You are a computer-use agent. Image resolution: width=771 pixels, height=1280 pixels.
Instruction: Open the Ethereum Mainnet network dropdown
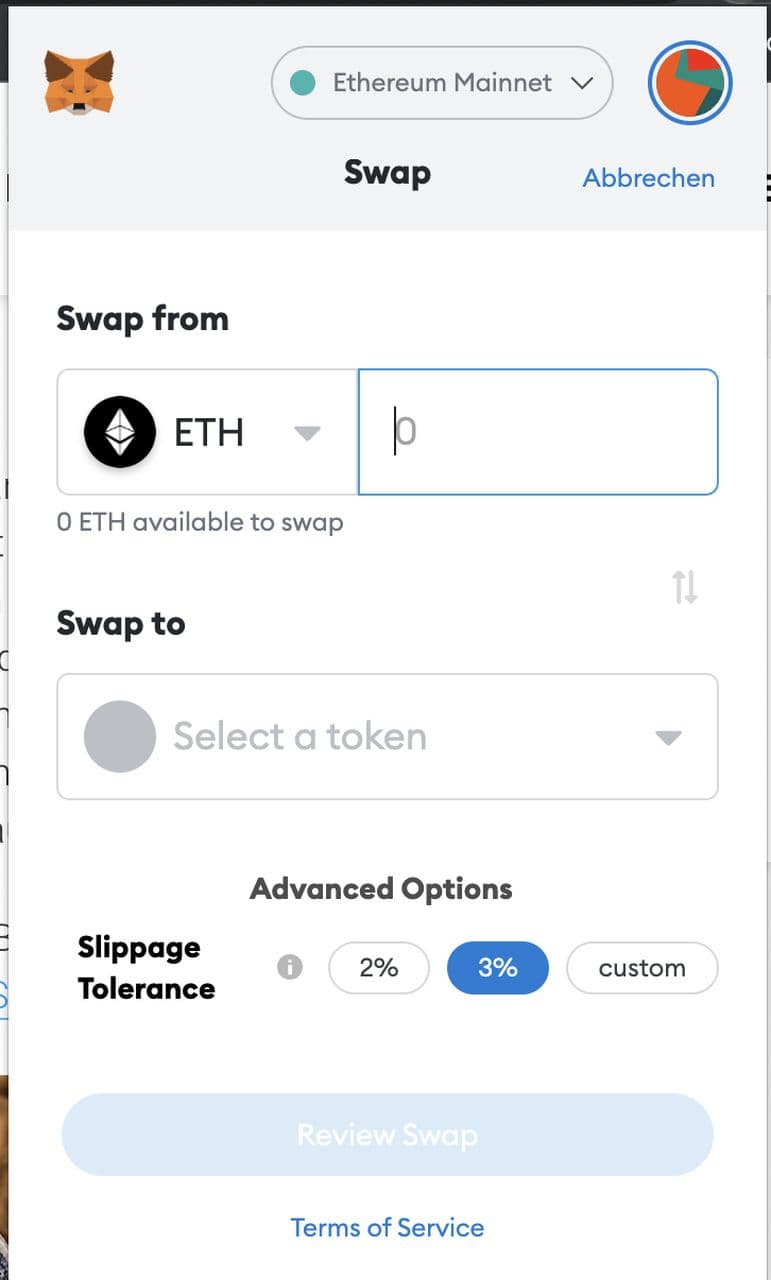click(x=441, y=83)
